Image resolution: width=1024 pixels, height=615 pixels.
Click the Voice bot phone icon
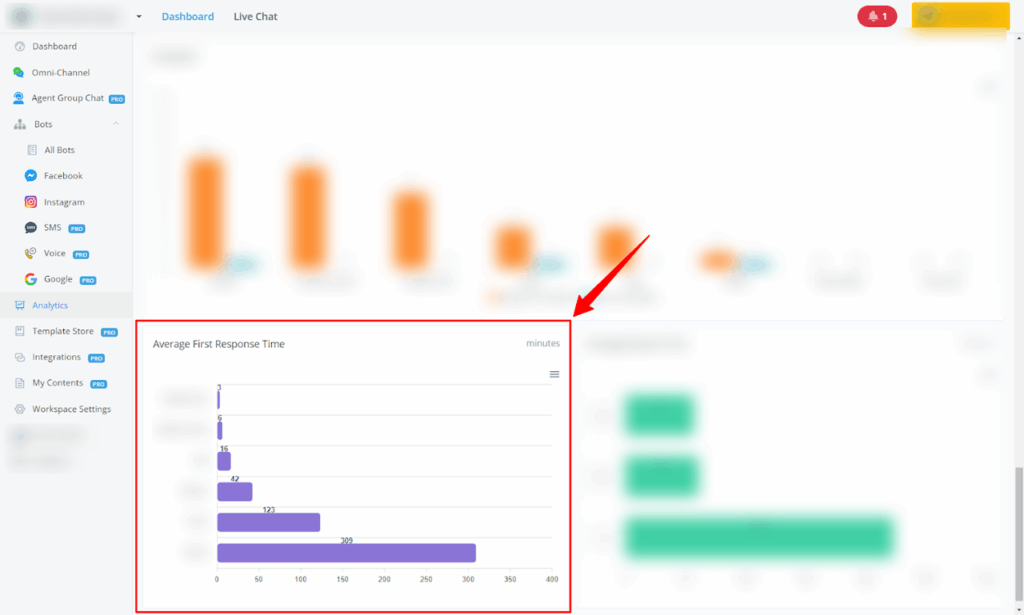(x=31, y=254)
